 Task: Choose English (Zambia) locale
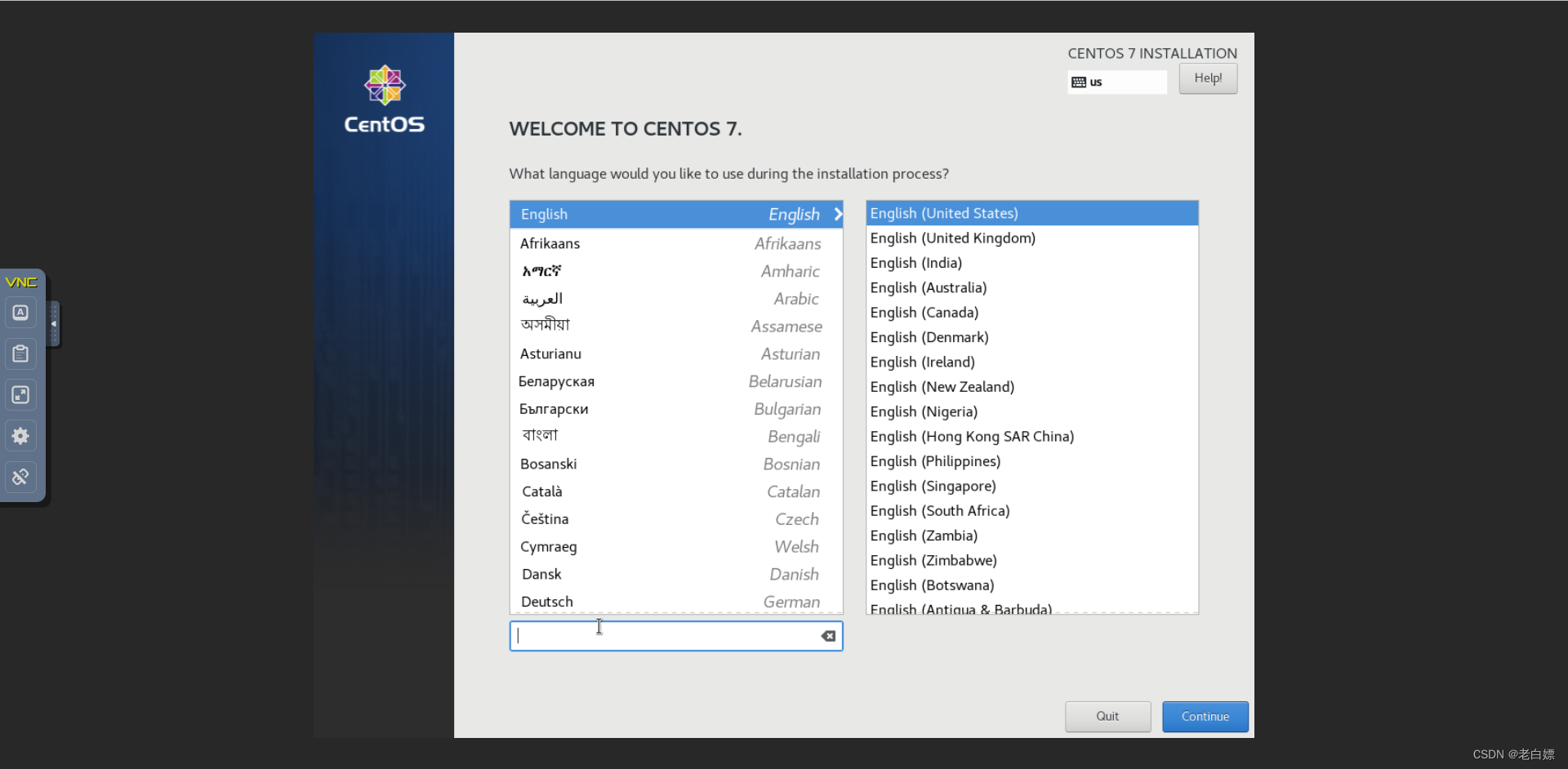[x=1032, y=536]
